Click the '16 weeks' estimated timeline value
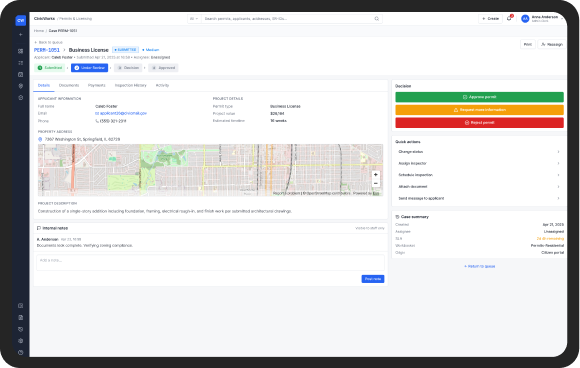 (279, 121)
